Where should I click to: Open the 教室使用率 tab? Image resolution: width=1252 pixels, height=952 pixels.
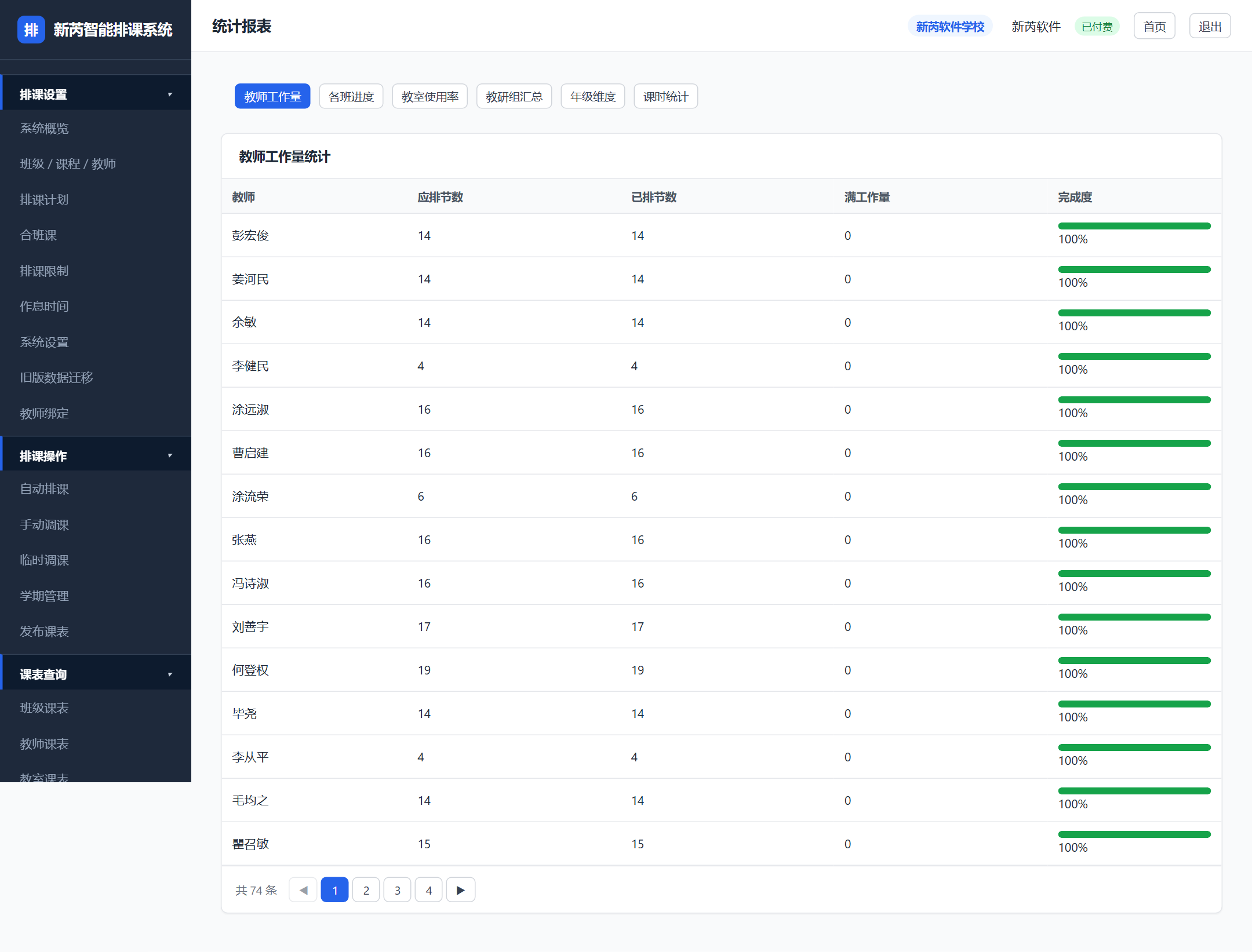point(430,96)
